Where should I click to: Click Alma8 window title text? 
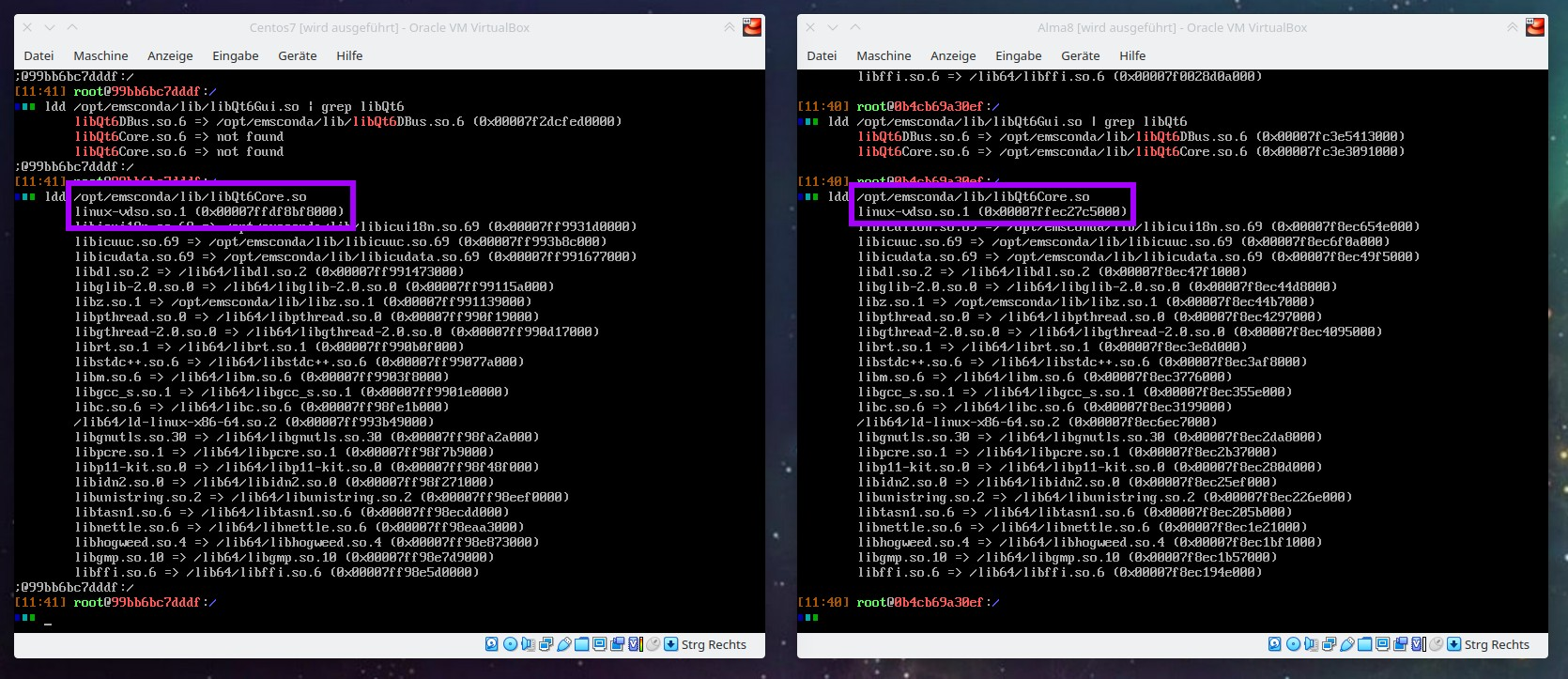tap(1173, 27)
